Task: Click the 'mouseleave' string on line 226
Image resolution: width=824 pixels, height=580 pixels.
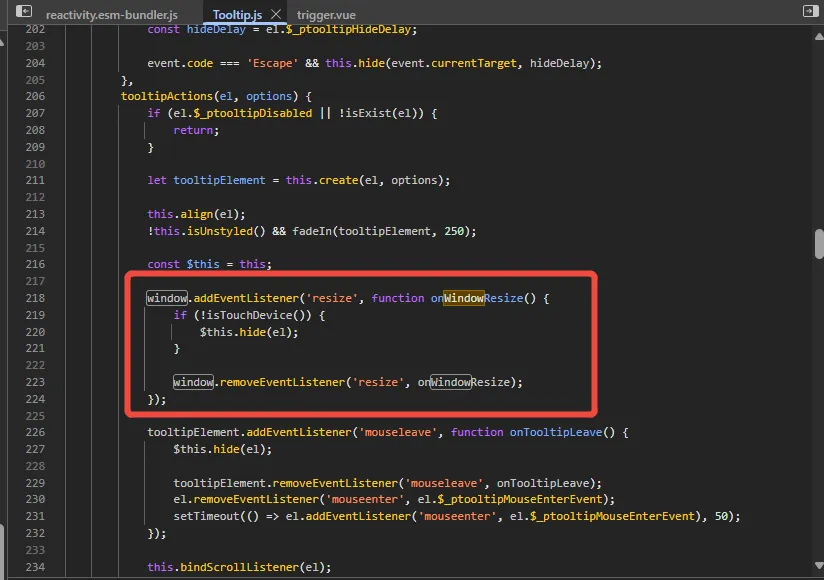Action: click(x=398, y=432)
